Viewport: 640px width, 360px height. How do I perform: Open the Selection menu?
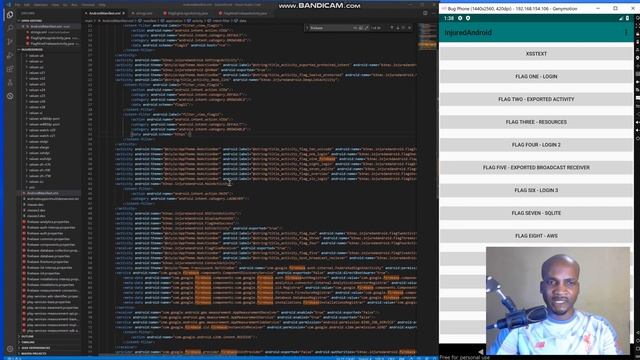pyautogui.click(x=41, y=5)
